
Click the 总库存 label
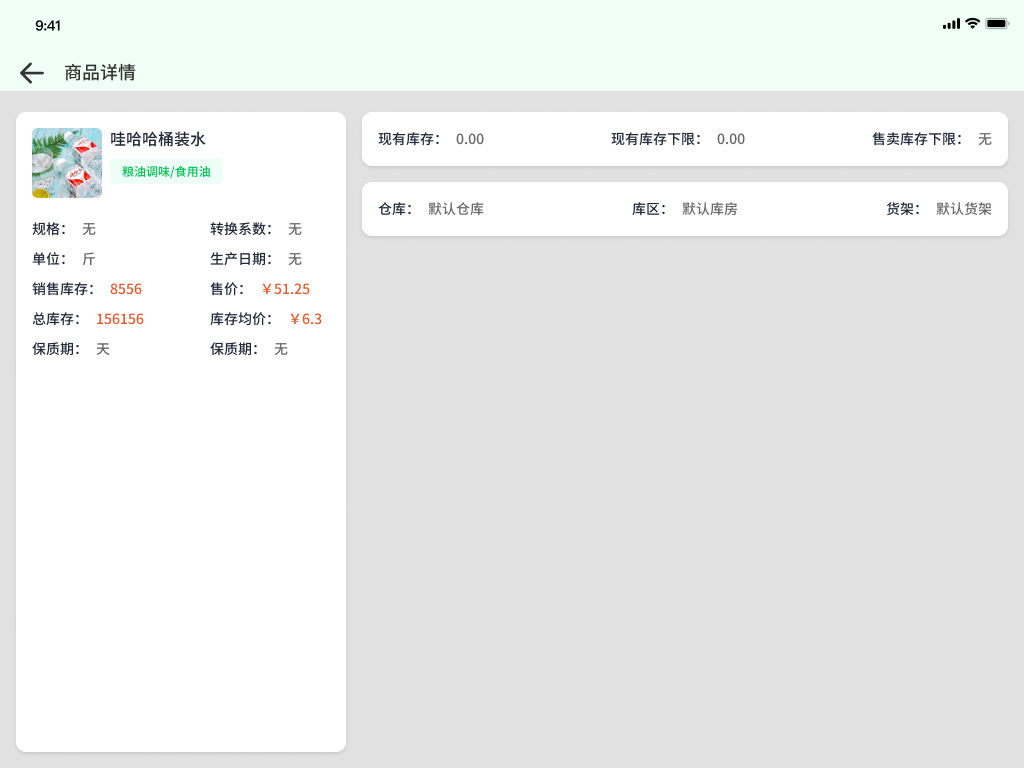(56, 319)
